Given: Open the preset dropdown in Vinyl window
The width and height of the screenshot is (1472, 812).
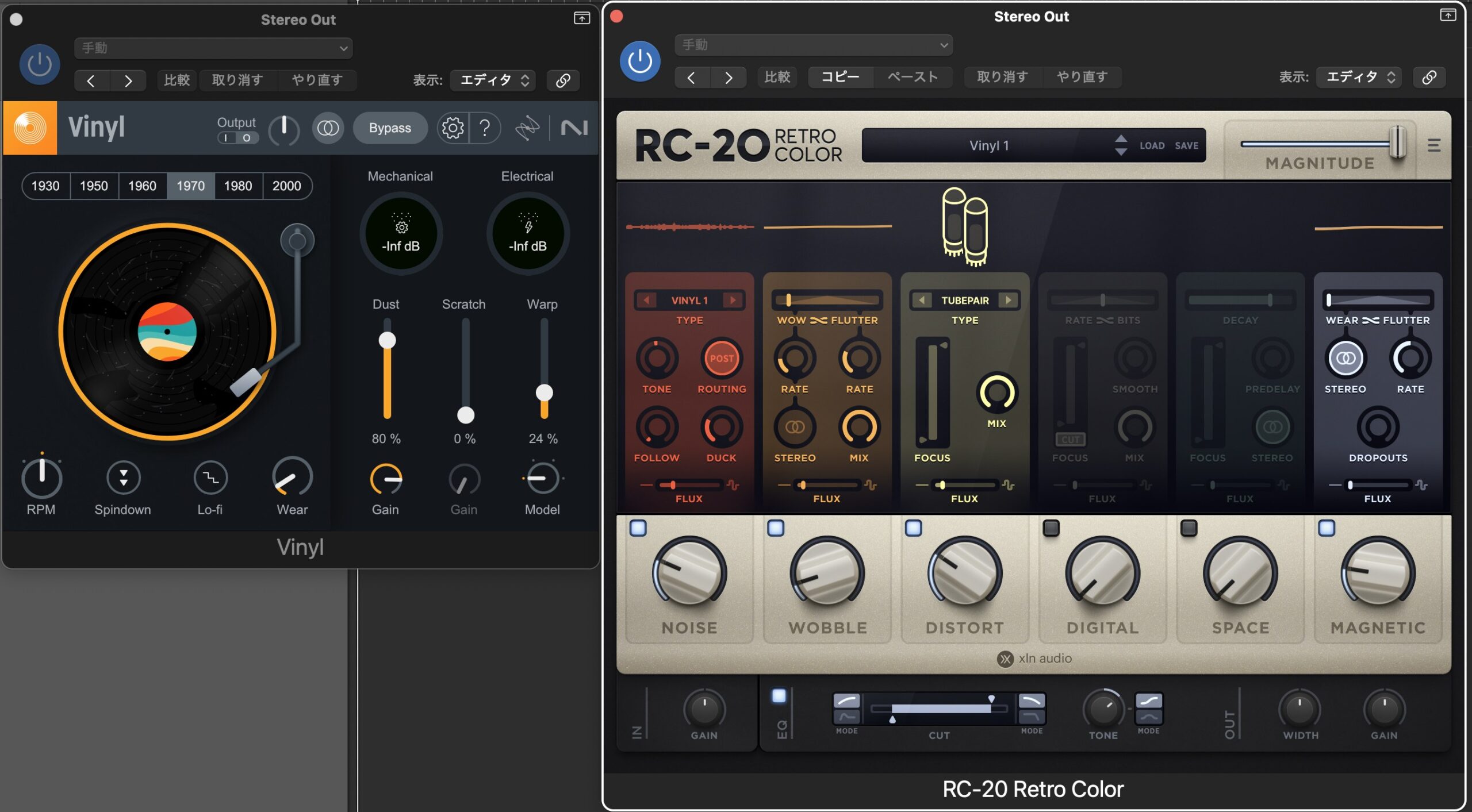Looking at the screenshot, I should [x=213, y=48].
